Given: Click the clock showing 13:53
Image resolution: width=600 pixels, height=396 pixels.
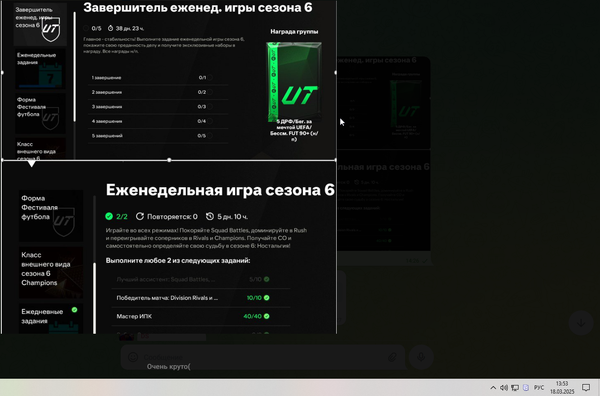Looking at the screenshot, I should (x=562, y=388).
